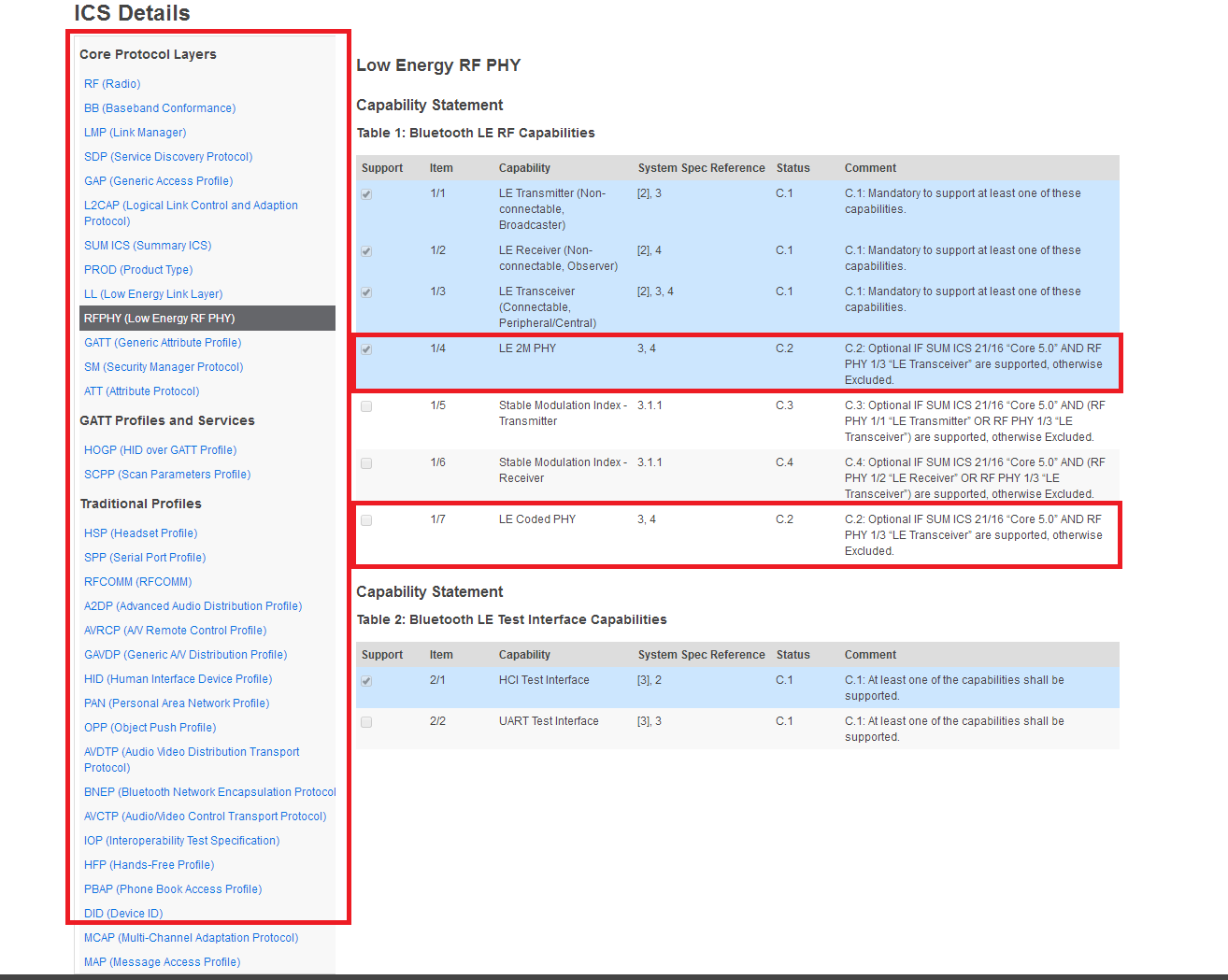Click the 'Core Protocol Layers' sidebar heading

pos(148,54)
